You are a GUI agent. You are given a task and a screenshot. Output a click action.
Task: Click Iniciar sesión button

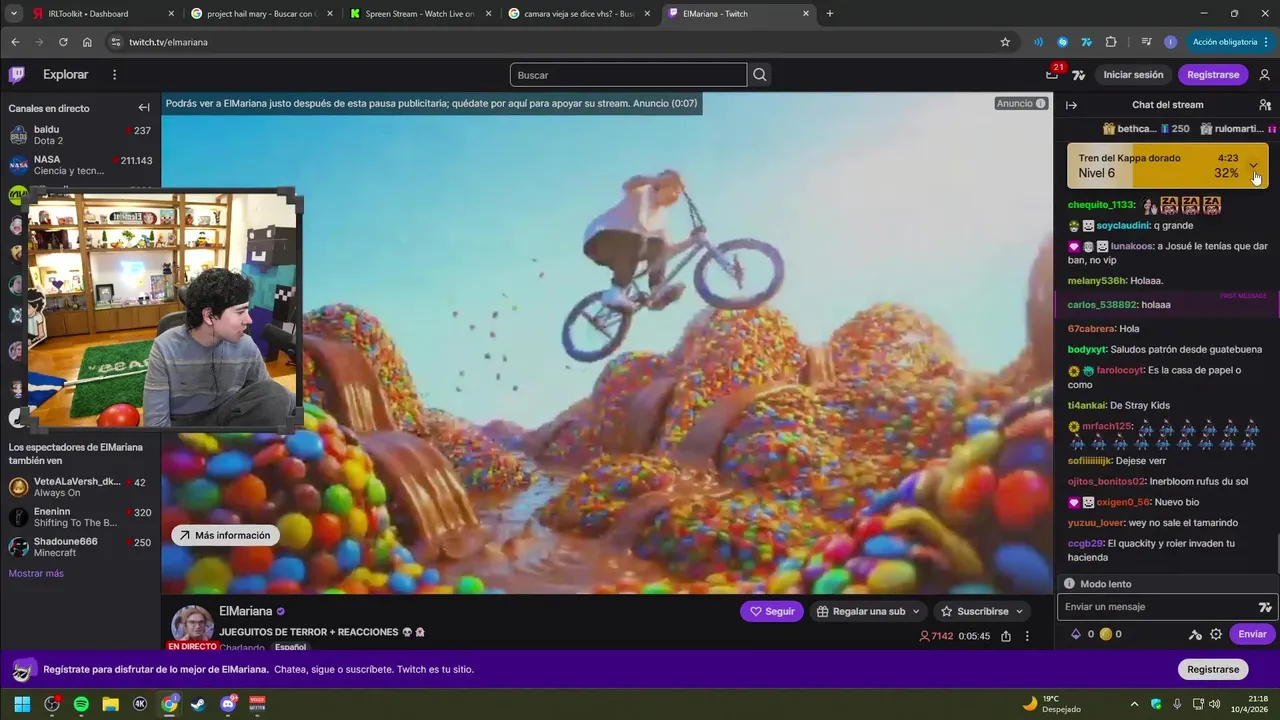1133,75
